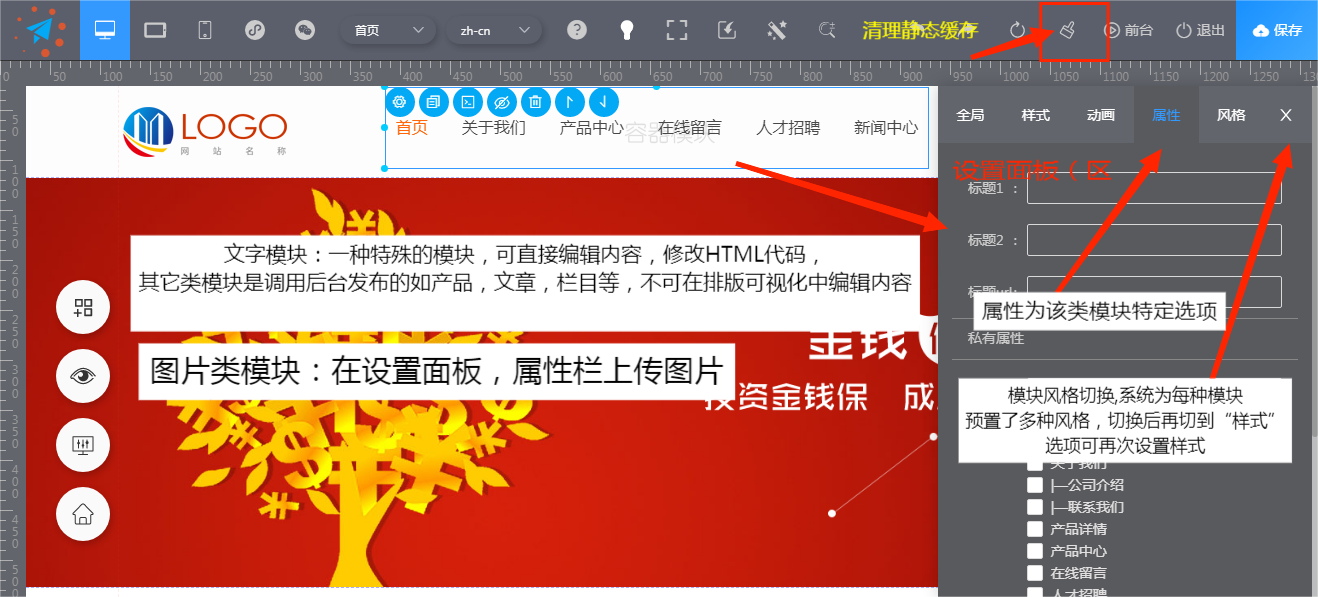This screenshot has width=1318, height=597.
Task: Delete the selected navigation module via trash icon
Action: point(536,102)
